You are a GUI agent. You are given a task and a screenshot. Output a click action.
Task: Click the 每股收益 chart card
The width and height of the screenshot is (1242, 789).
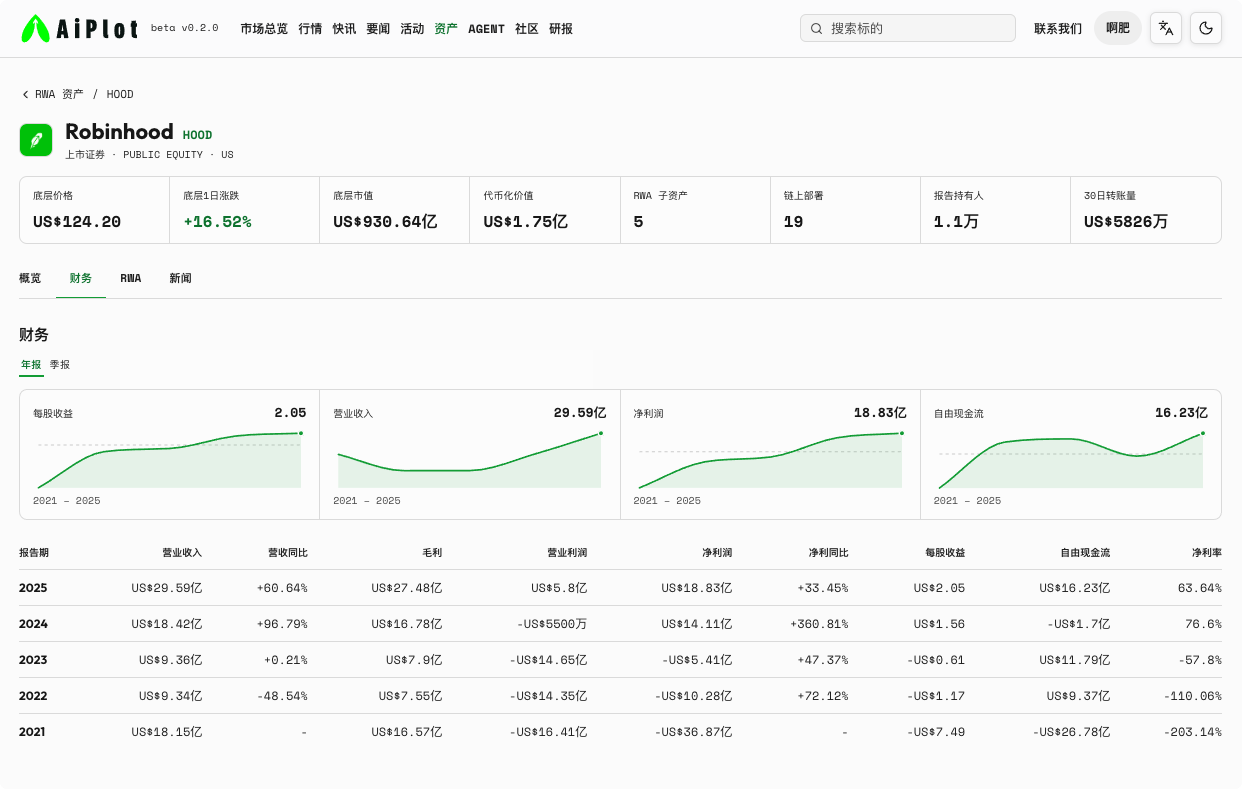pos(170,454)
